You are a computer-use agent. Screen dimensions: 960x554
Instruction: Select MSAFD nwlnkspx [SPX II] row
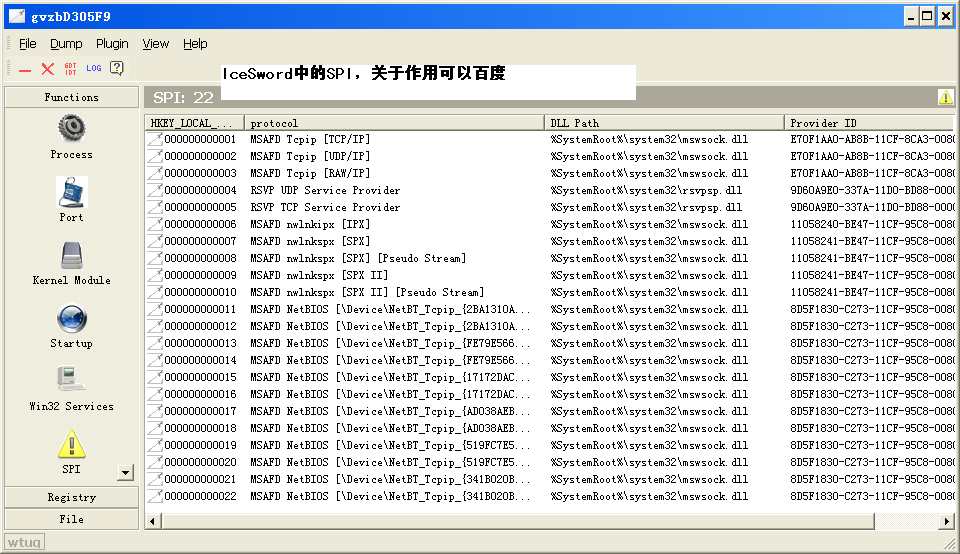click(550, 275)
